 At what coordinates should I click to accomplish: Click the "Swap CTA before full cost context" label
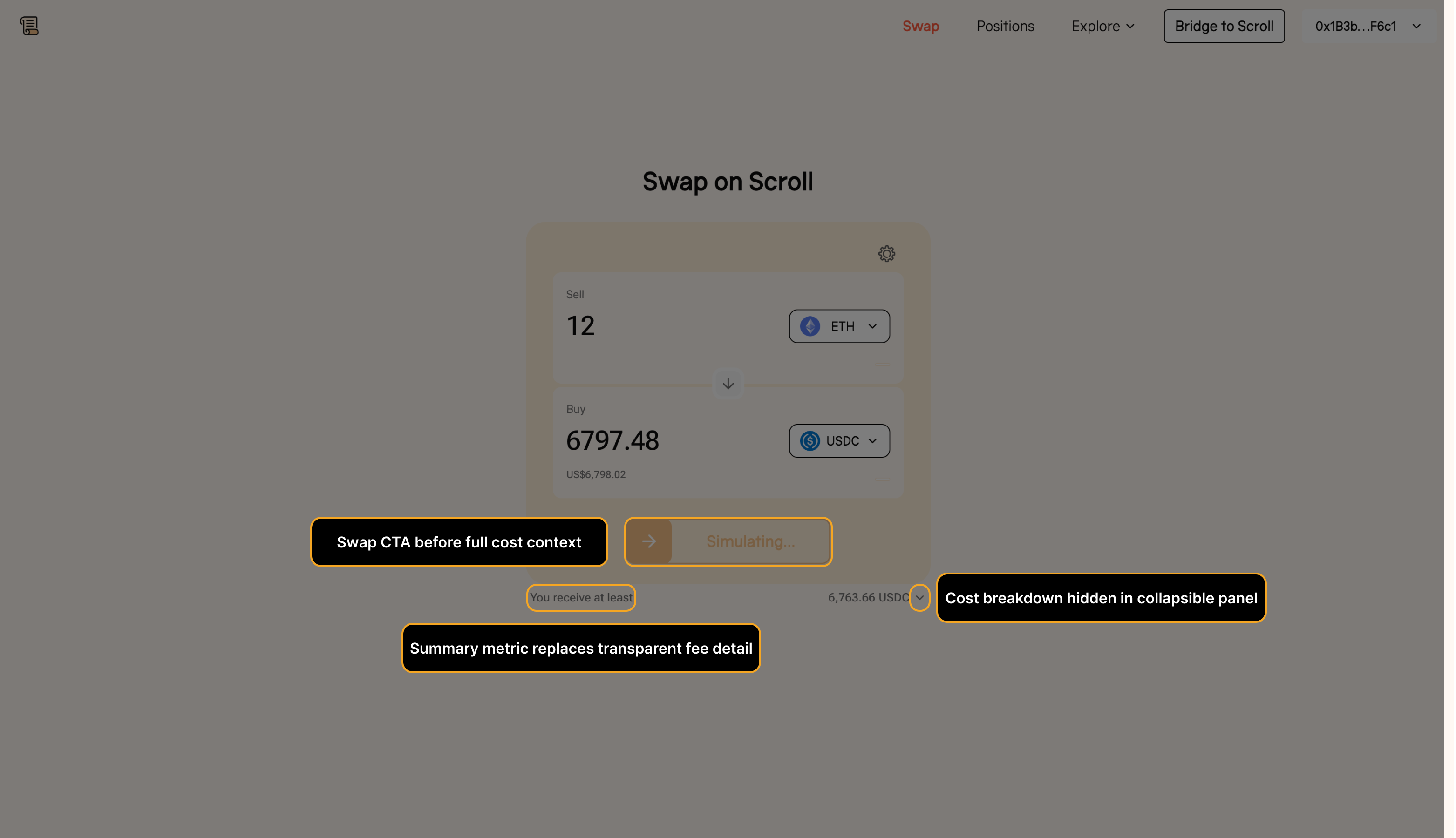(x=458, y=542)
